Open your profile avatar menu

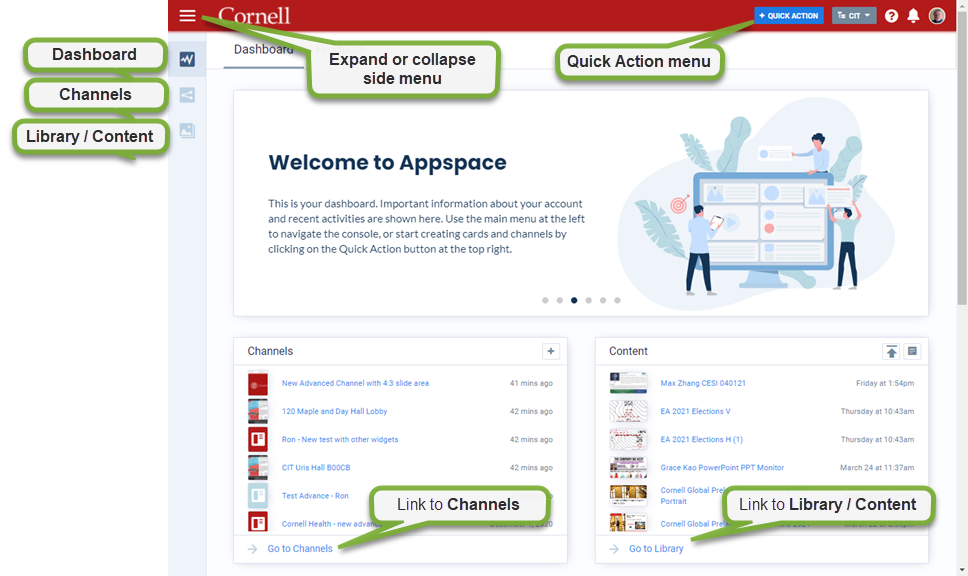coord(936,15)
